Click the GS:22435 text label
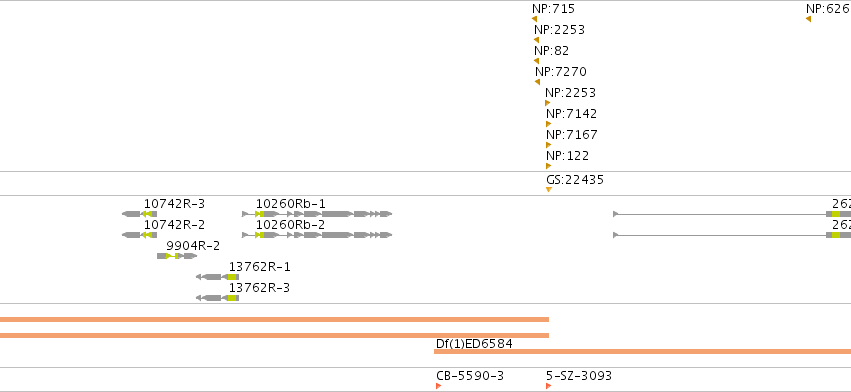The width and height of the screenshot is (851, 392). click(575, 180)
